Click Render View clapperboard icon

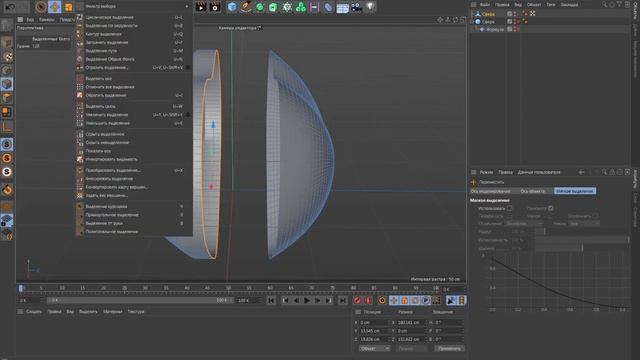pyautogui.click(x=201, y=7)
